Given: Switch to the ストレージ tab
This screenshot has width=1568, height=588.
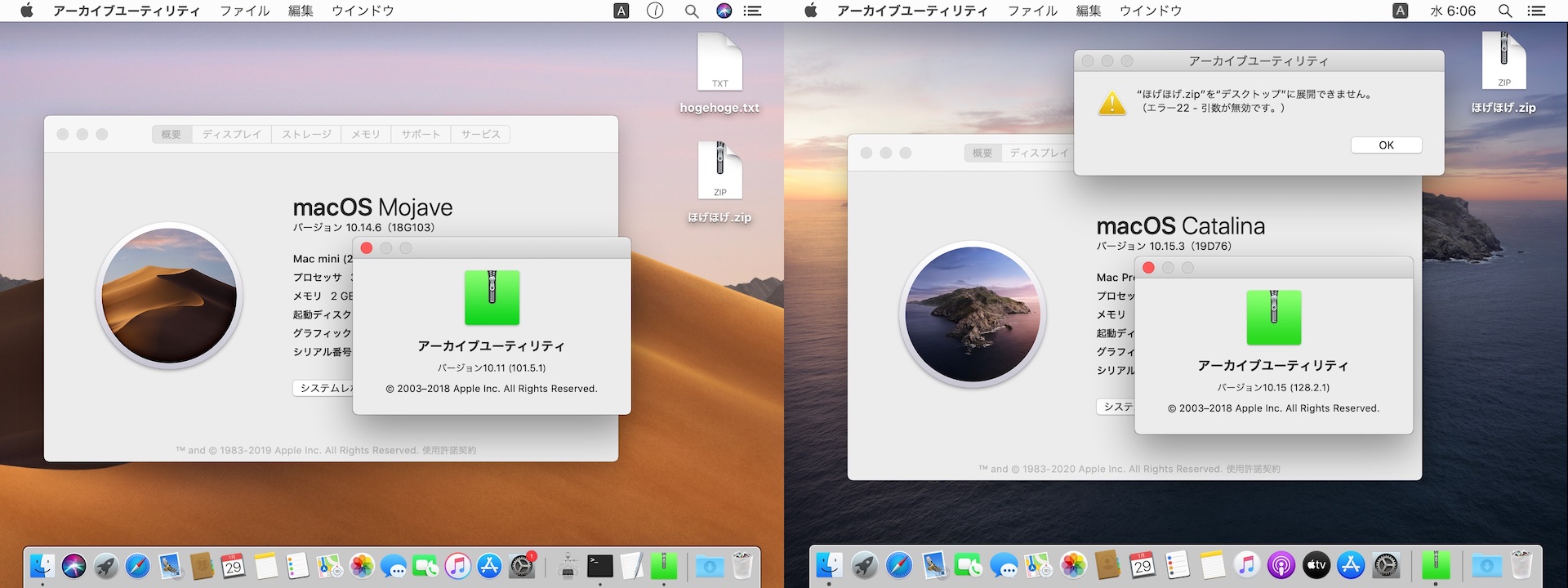Looking at the screenshot, I should pos(306,134).
